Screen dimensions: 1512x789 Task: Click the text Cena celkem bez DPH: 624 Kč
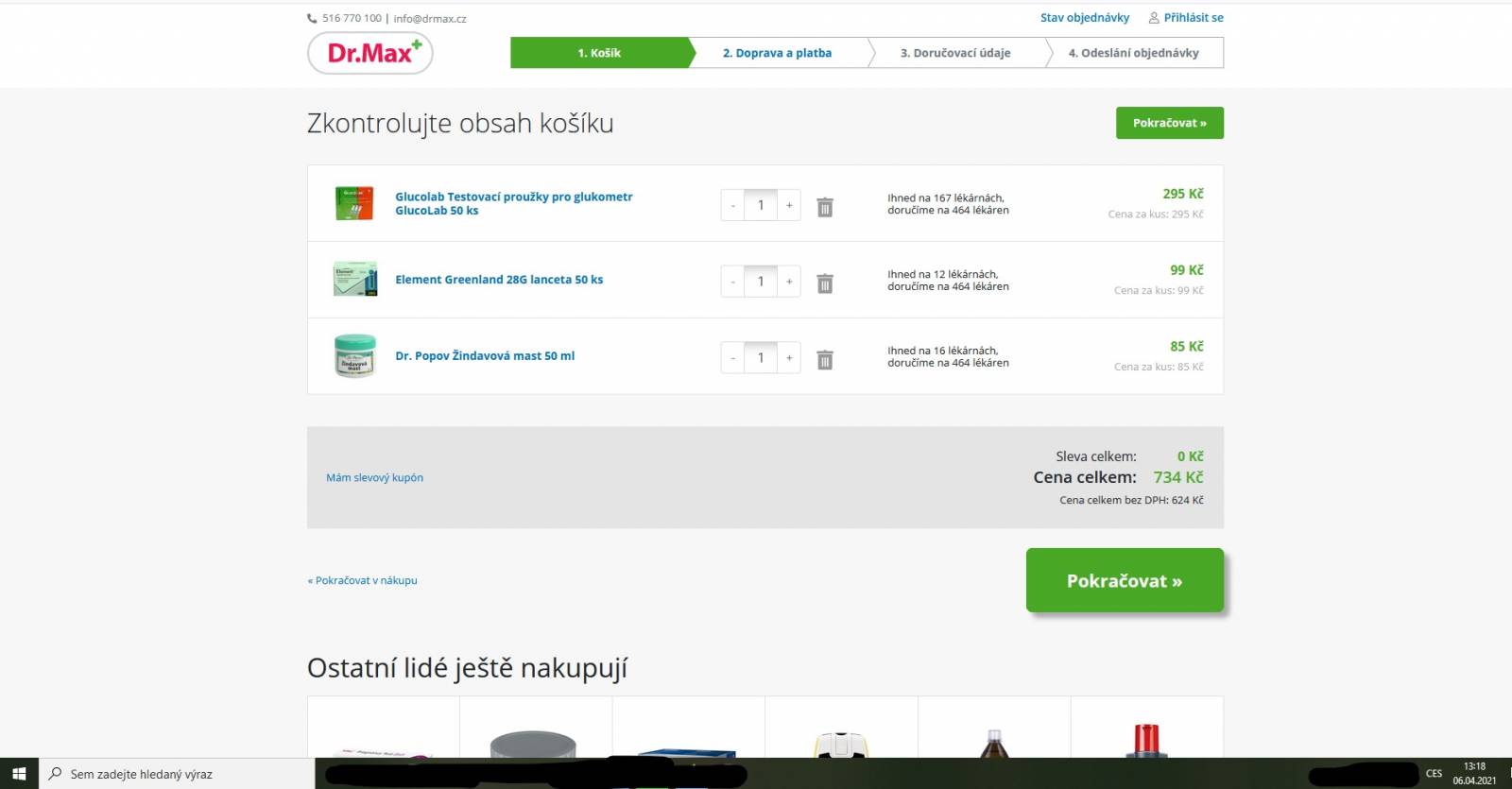(1131, 501)
